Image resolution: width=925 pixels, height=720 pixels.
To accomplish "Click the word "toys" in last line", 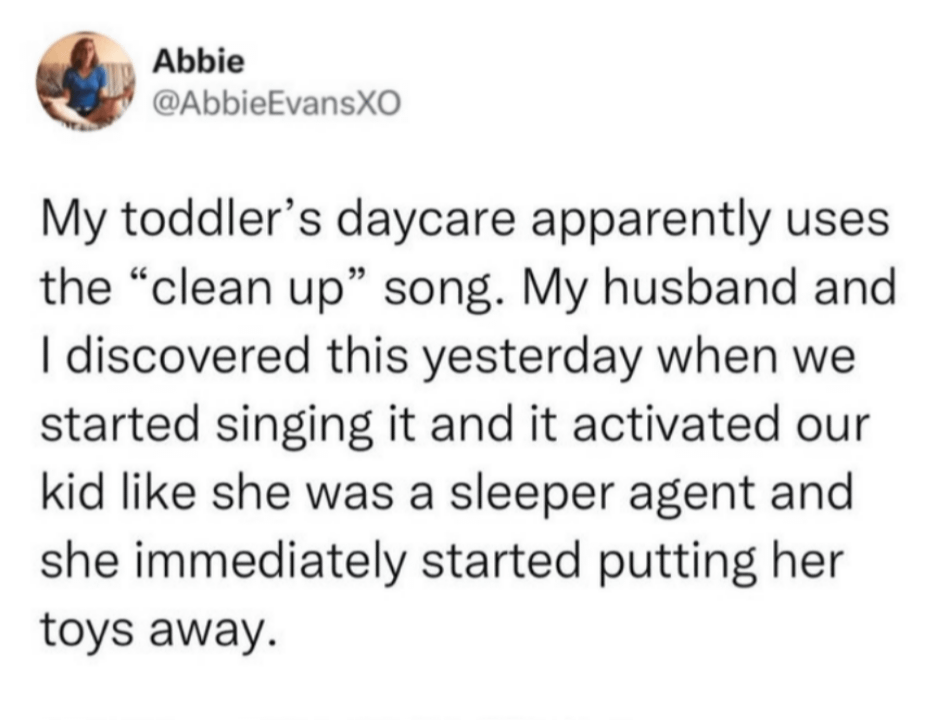I will click(86, 630).
